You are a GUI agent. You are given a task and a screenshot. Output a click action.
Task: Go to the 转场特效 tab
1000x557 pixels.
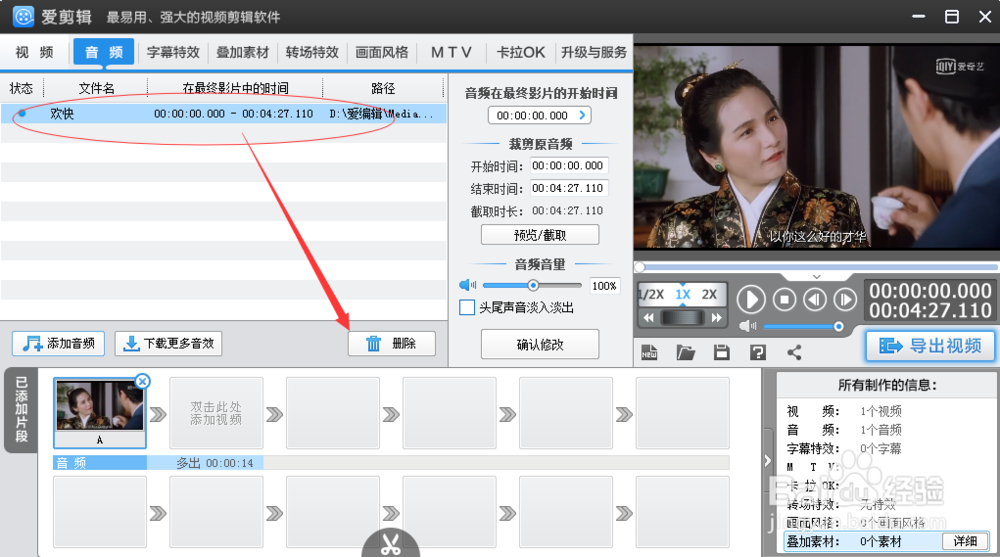pos(312,52)
